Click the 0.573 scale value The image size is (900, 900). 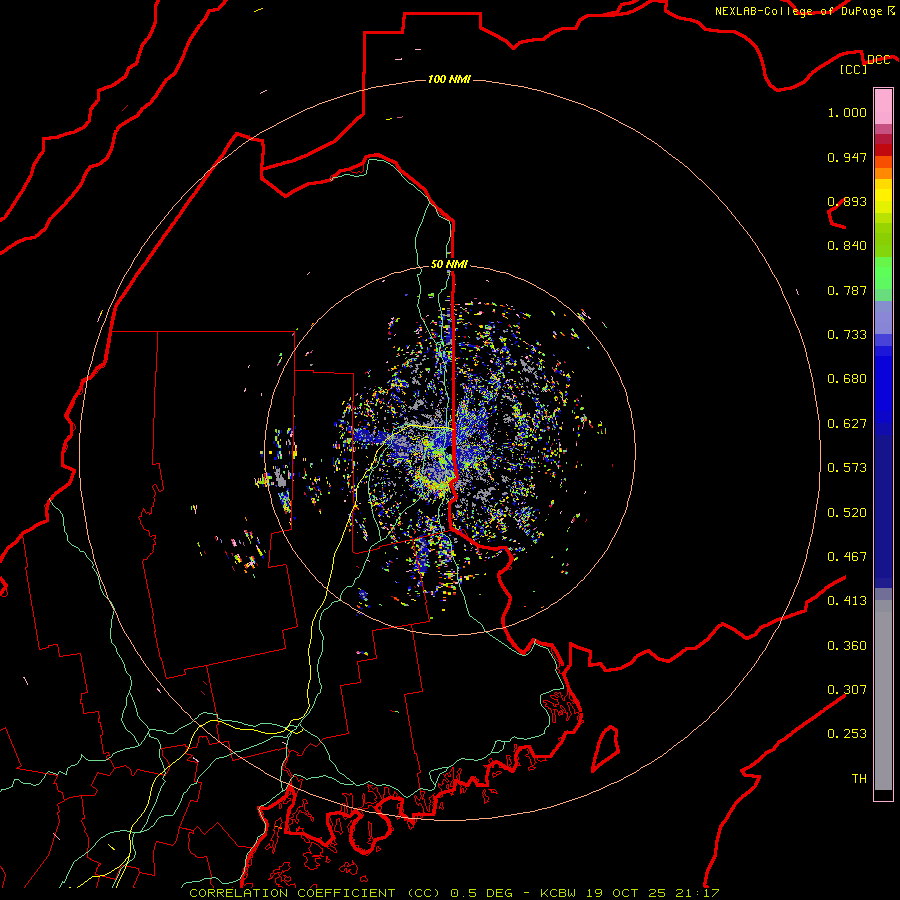(847, 468)
